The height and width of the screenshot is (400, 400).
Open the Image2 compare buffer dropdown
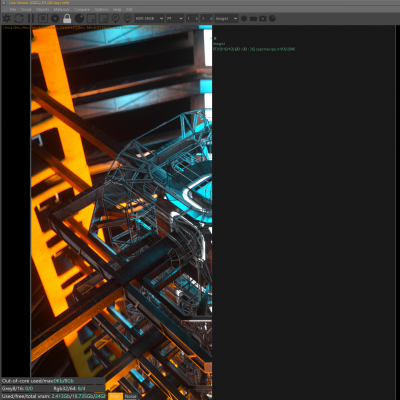[x=226, y=18]
